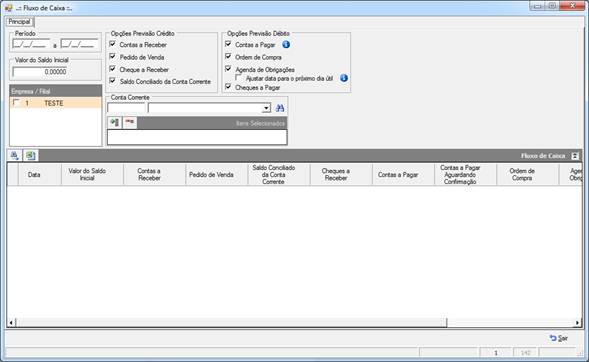The height and width of the screenshot is (362, 589).
Task: Click the Conta Corrente code field
Action: tap(126, 108)
